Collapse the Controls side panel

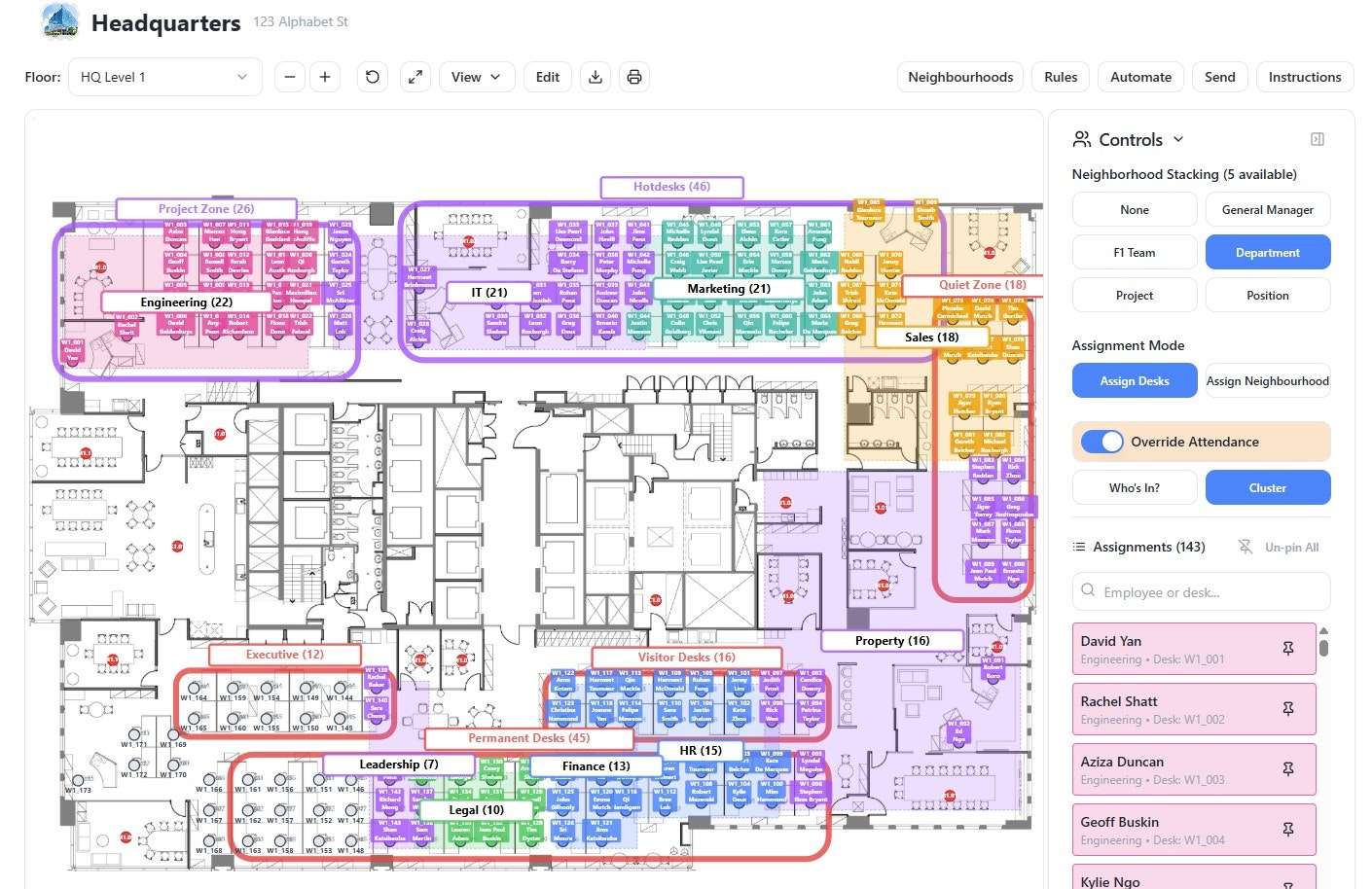pyautogui.click(x=1318, y=139)
